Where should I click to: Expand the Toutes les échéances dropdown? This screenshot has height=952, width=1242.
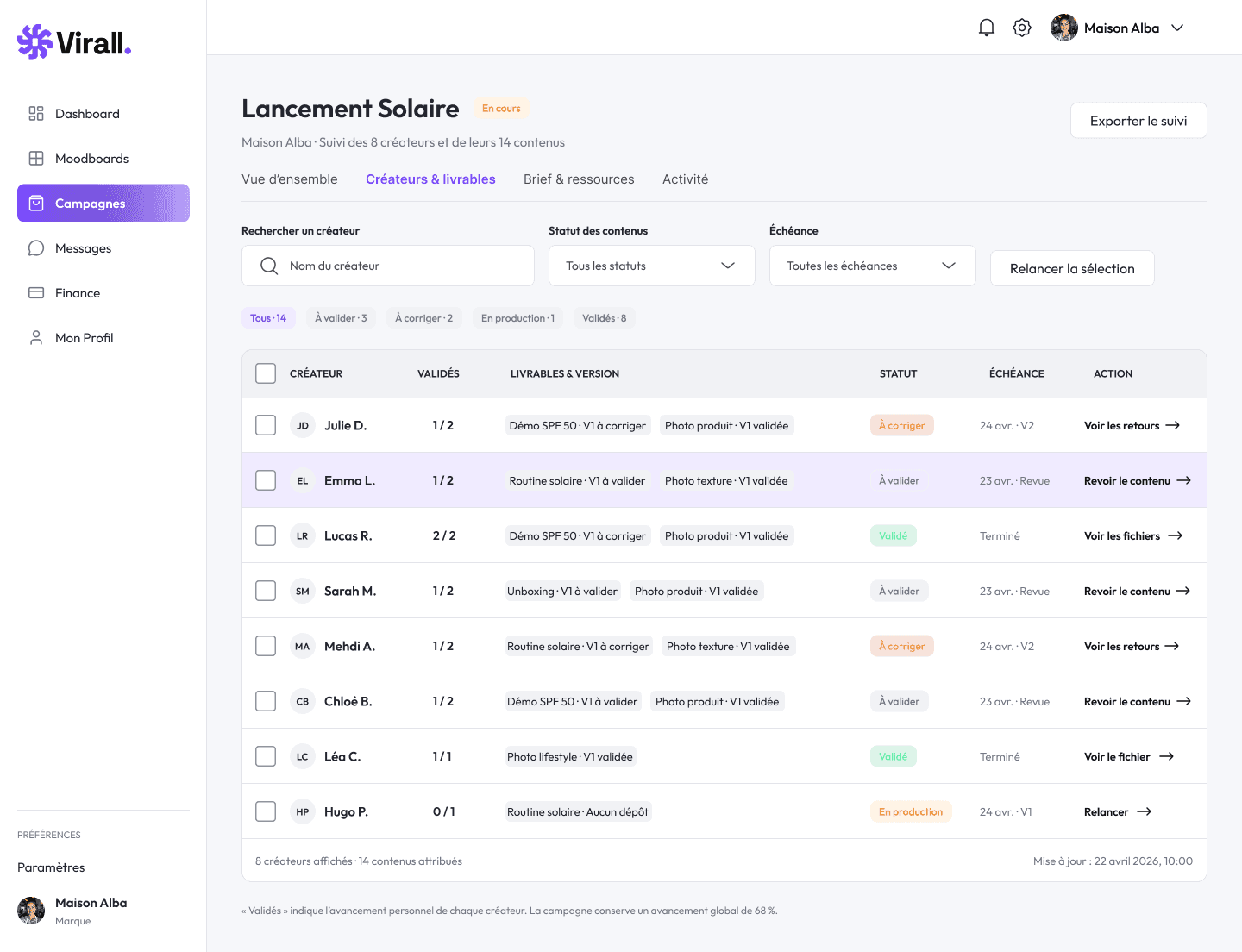point(873,266)
